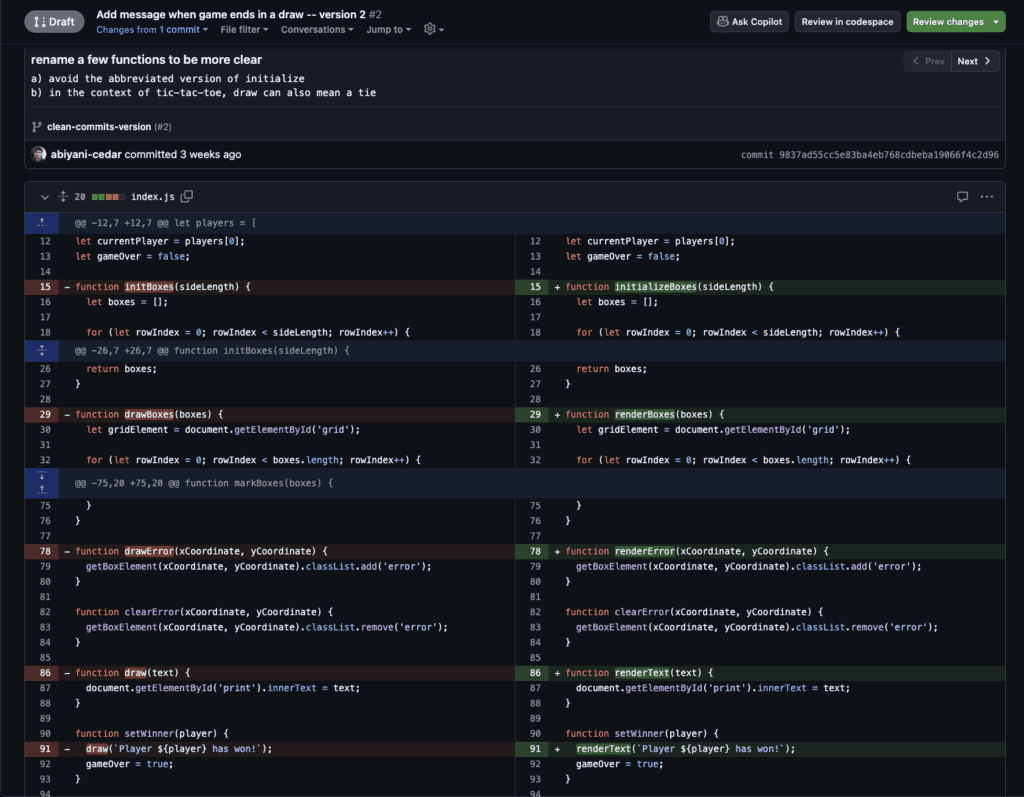Open the diff settings gear
Image resolution: width=1024 pixels, height=797 pixels.
tap(431, 30)
